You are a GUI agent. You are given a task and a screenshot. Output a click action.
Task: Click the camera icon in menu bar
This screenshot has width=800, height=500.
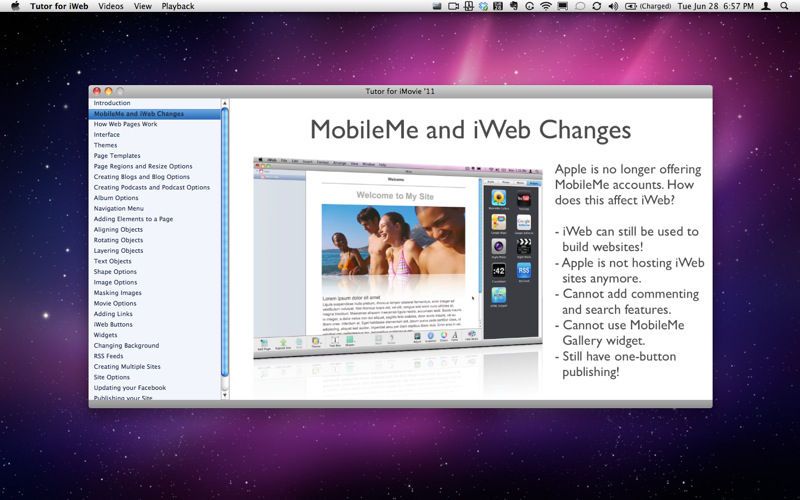click(x=453, y=6)
